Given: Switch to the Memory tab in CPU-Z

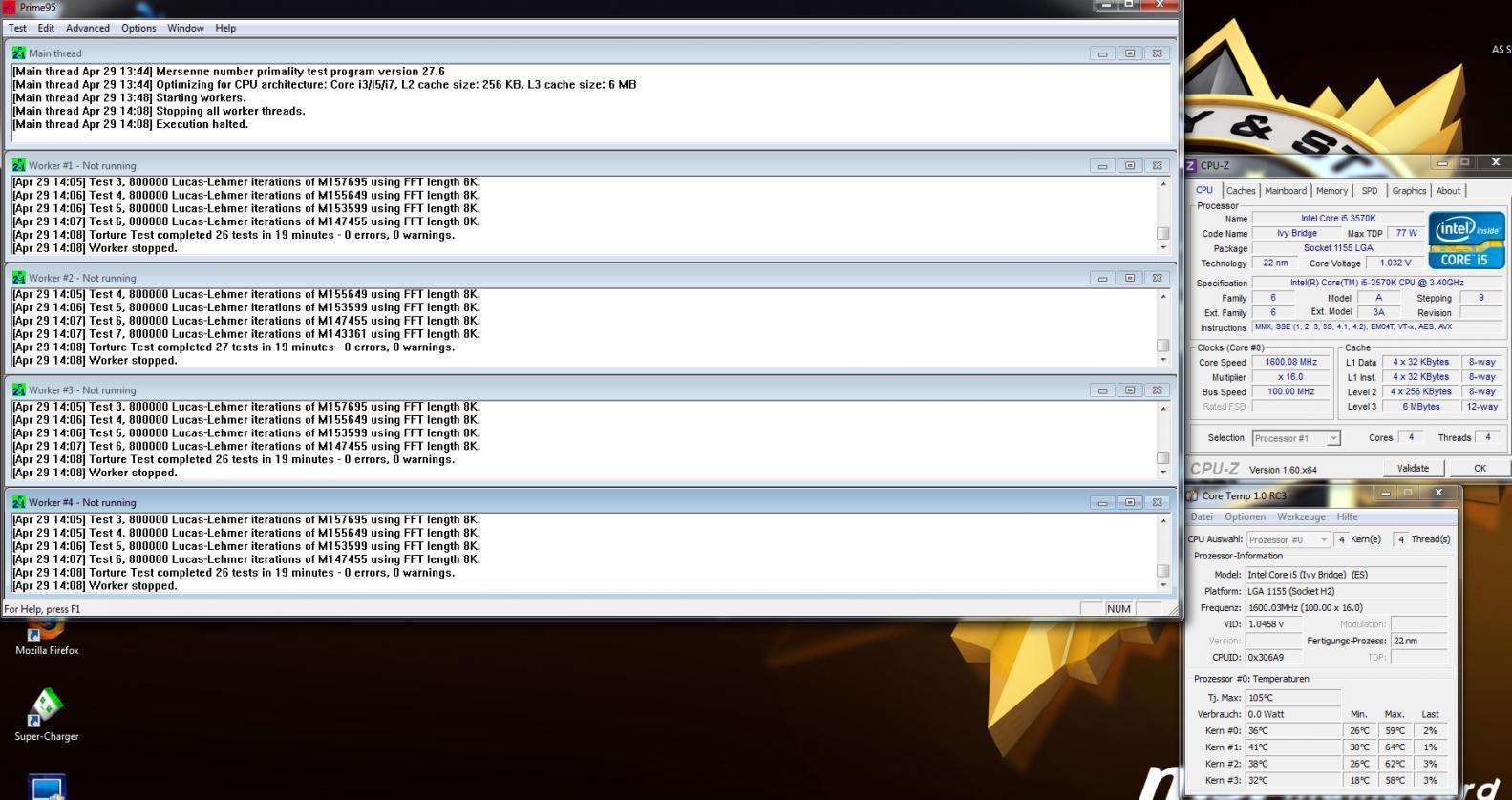Looking at the screenshot, I should [x=1331, y=191].
